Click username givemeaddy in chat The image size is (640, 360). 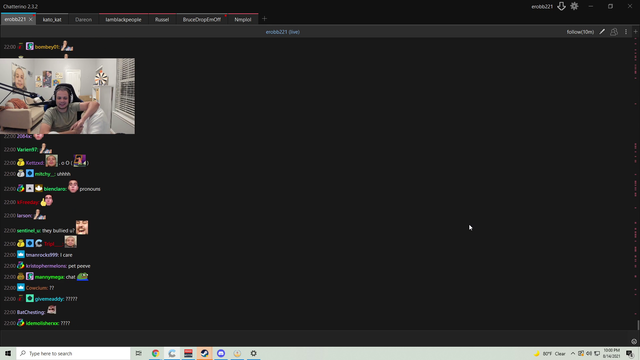tap(49, 299)
